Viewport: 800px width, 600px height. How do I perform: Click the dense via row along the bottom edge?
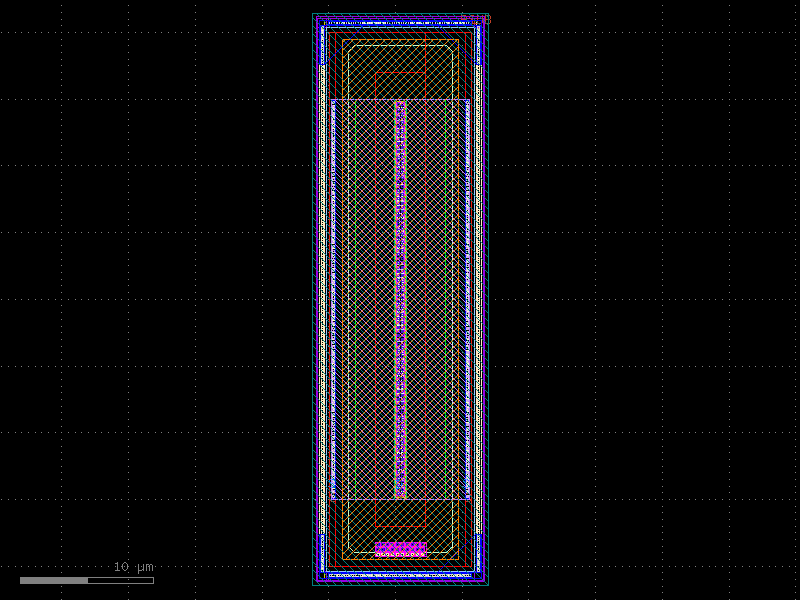[x=400, y=575]
